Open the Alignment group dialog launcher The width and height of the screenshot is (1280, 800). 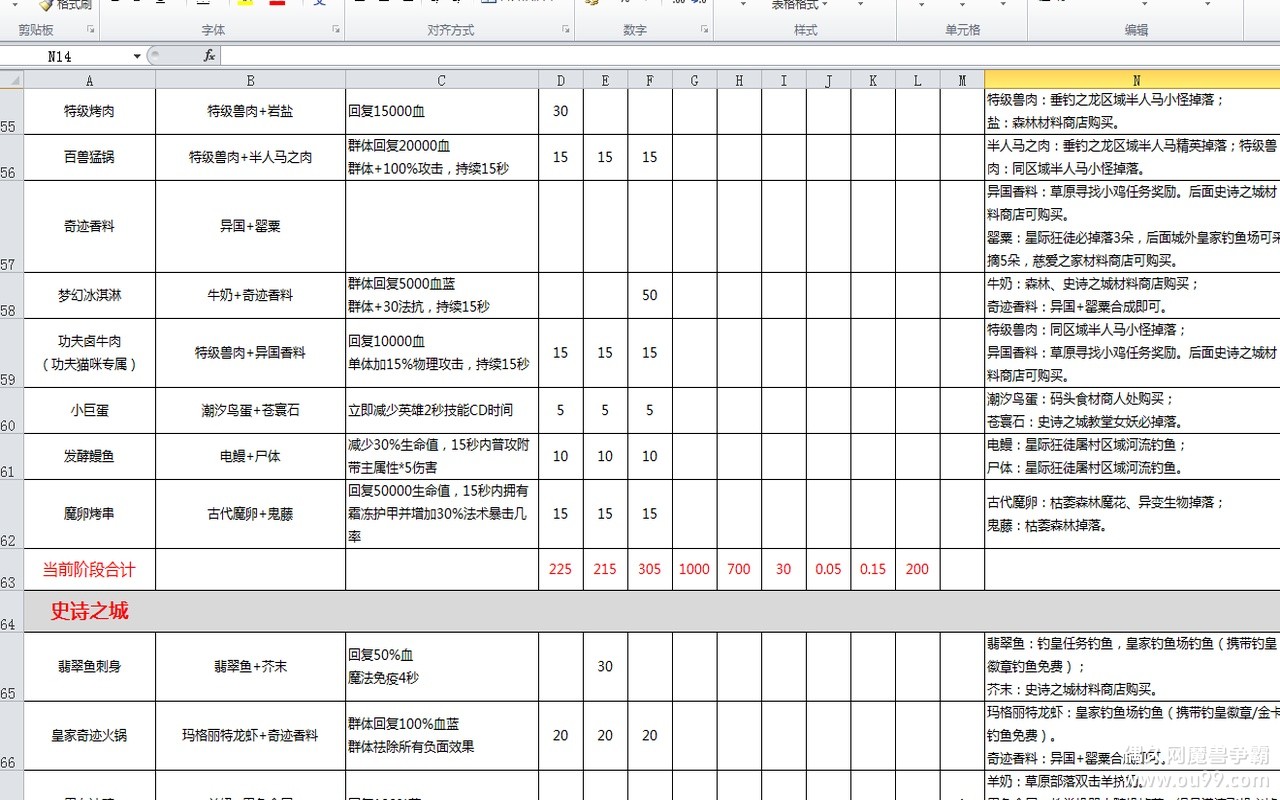click(565, 31)
